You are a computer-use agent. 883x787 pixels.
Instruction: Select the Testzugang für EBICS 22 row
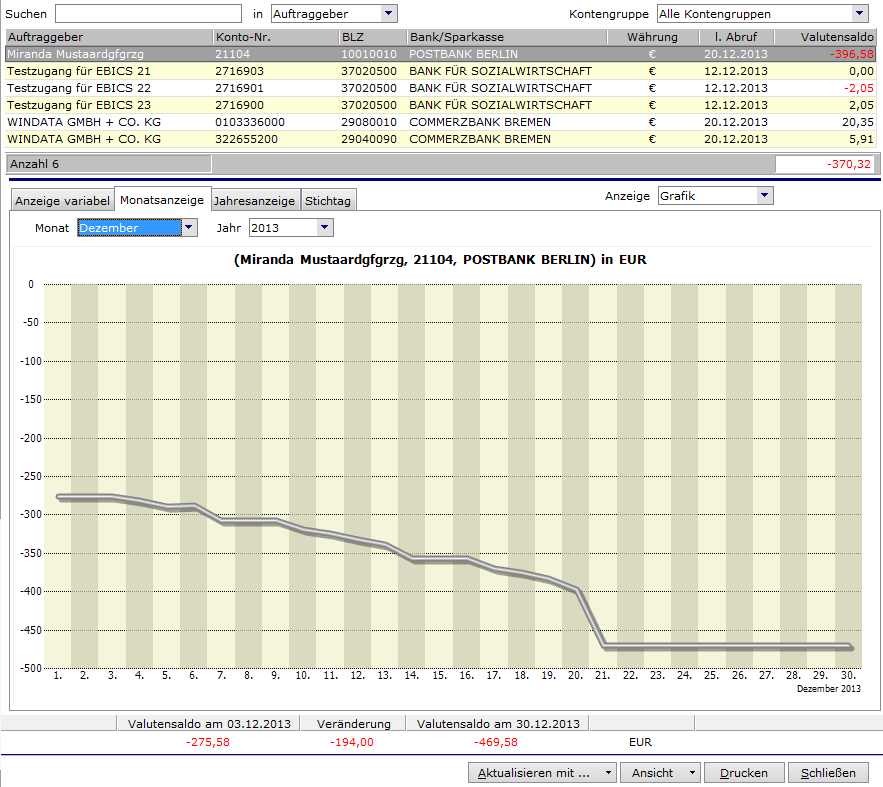pos(440,88)
